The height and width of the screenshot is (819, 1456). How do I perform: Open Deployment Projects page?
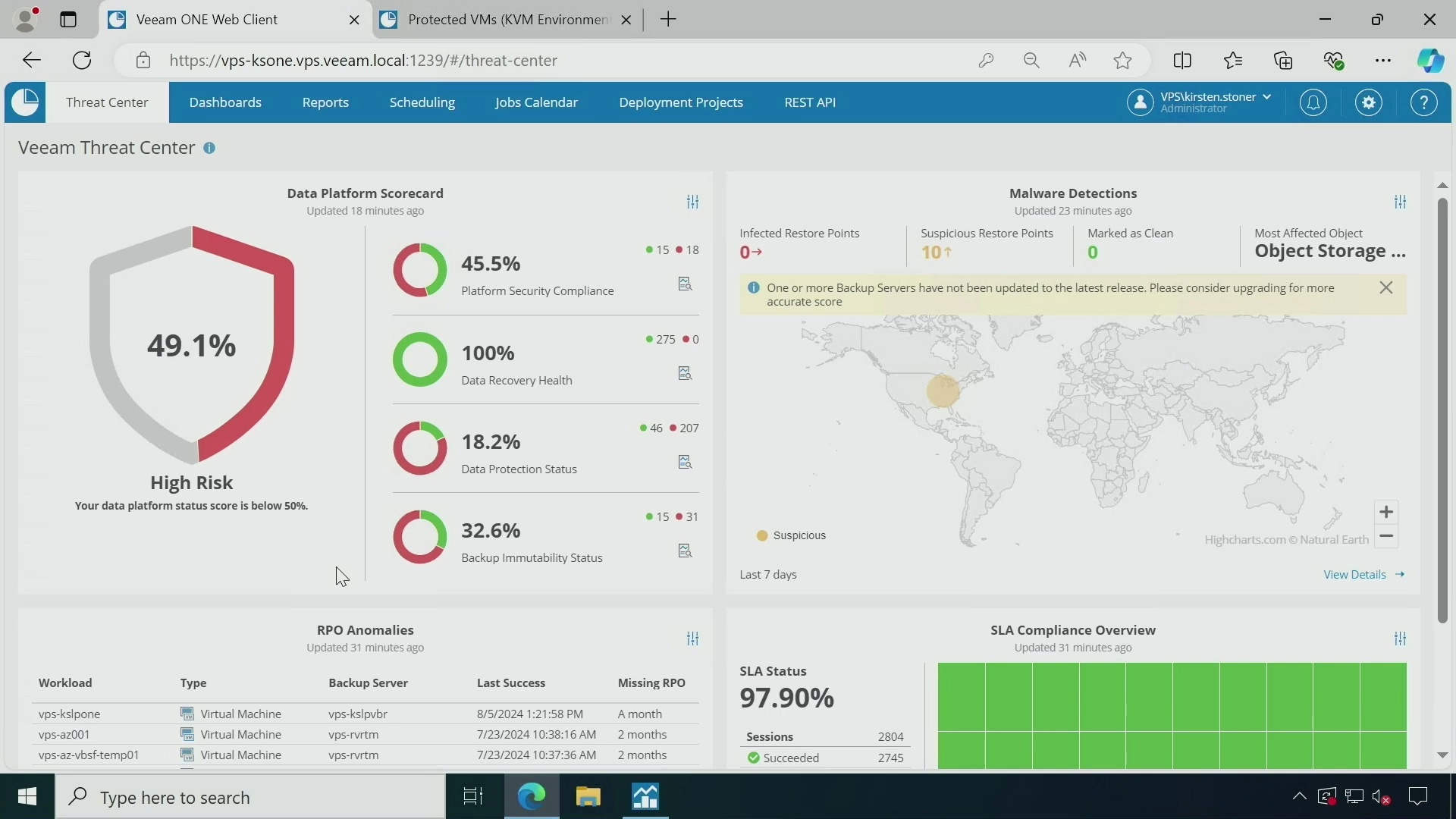pyautogui.click(x=681, y=102)
